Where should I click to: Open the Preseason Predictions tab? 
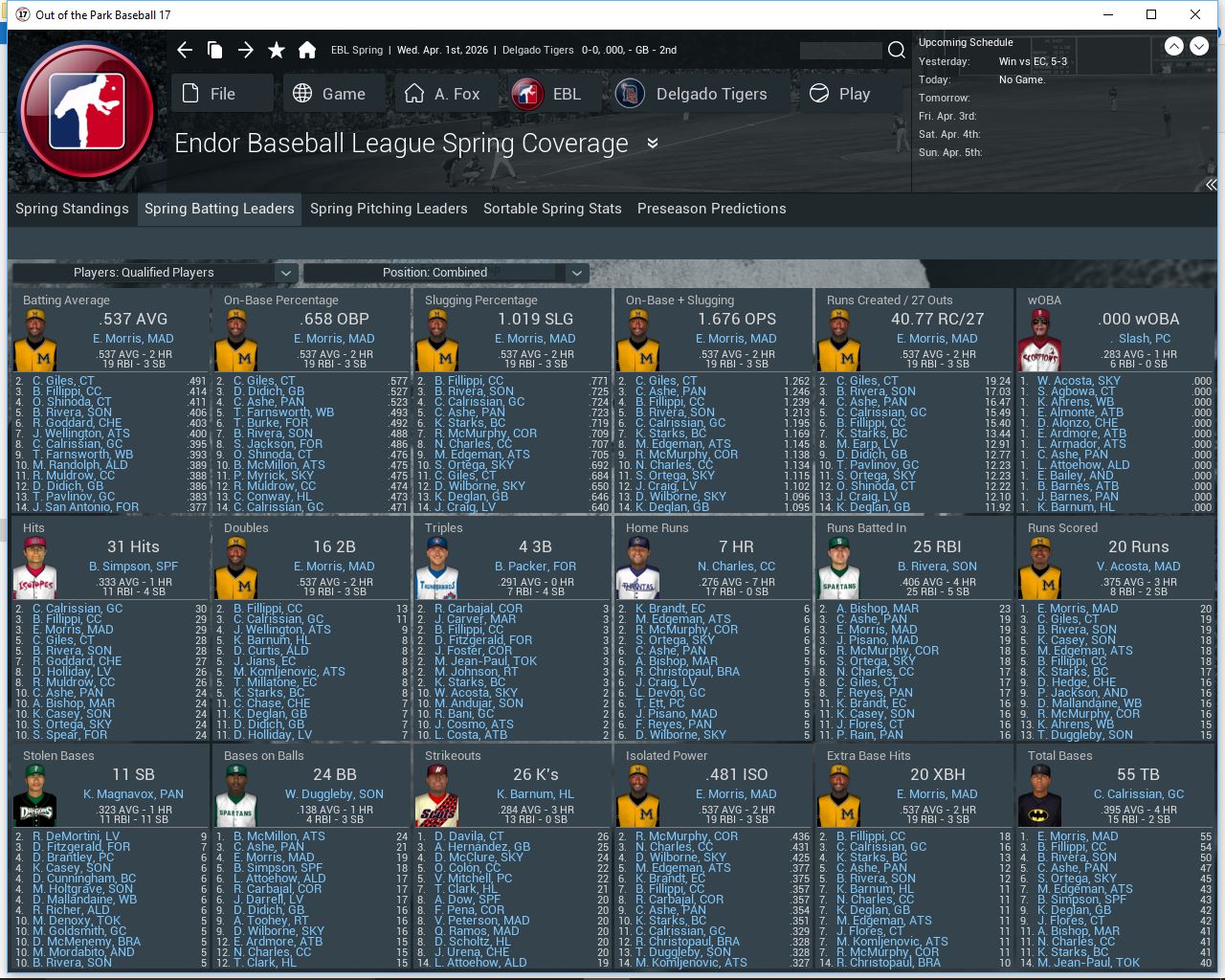[x=712, y=209]
